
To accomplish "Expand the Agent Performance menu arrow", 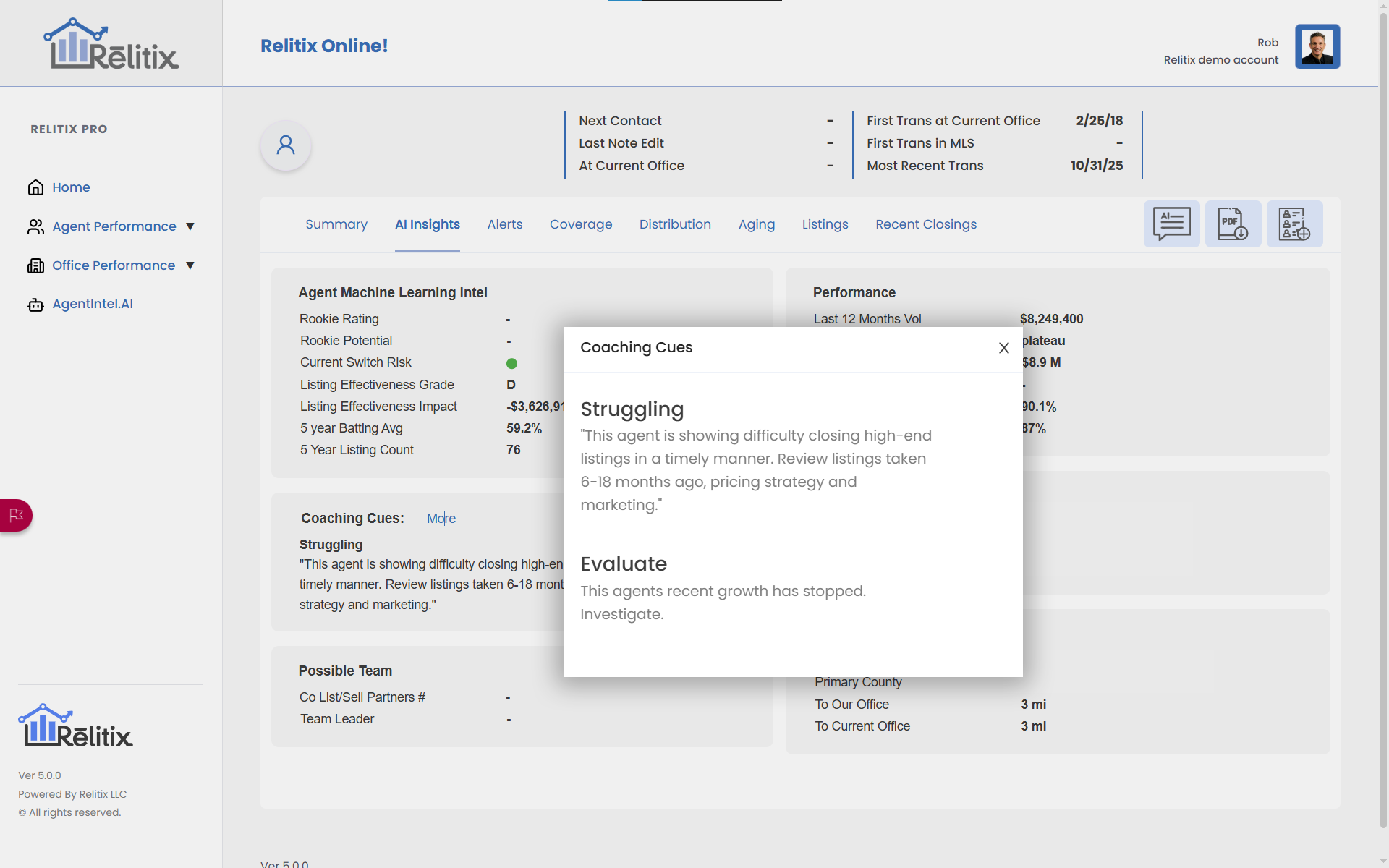I will pos(190,226).
